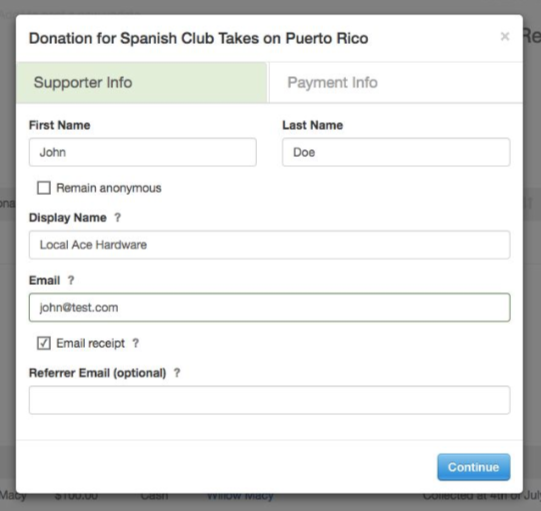Screen dimensions: 541x511
Task: Click the First Name field containing John
Action: [142, 152]
